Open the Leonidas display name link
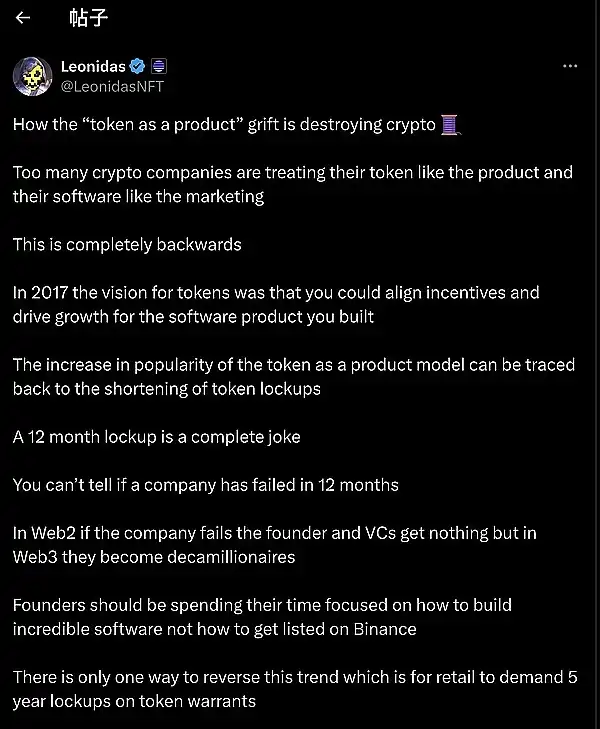600x729 pixels. pyautogui.click(x=93, y=67)
